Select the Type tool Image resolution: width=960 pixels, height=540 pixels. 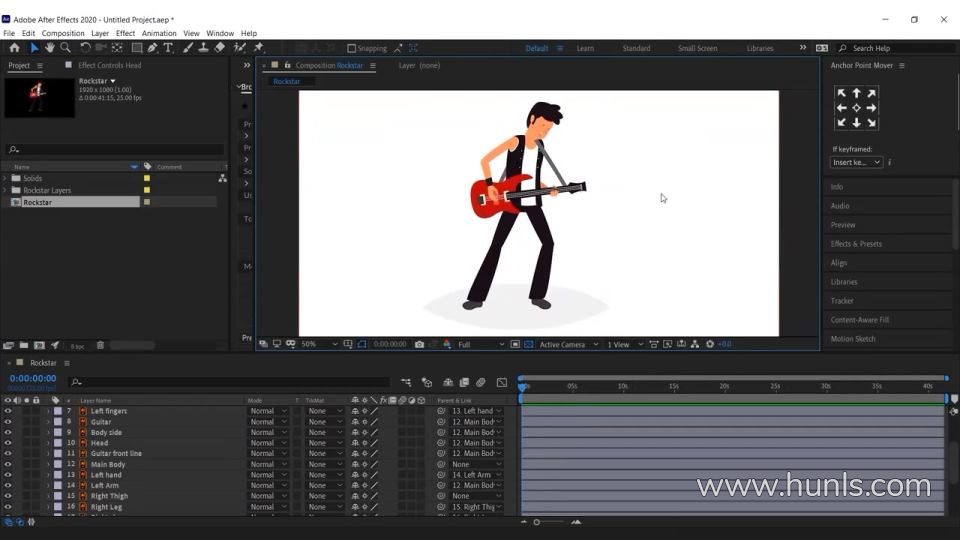tap(168, 47)
